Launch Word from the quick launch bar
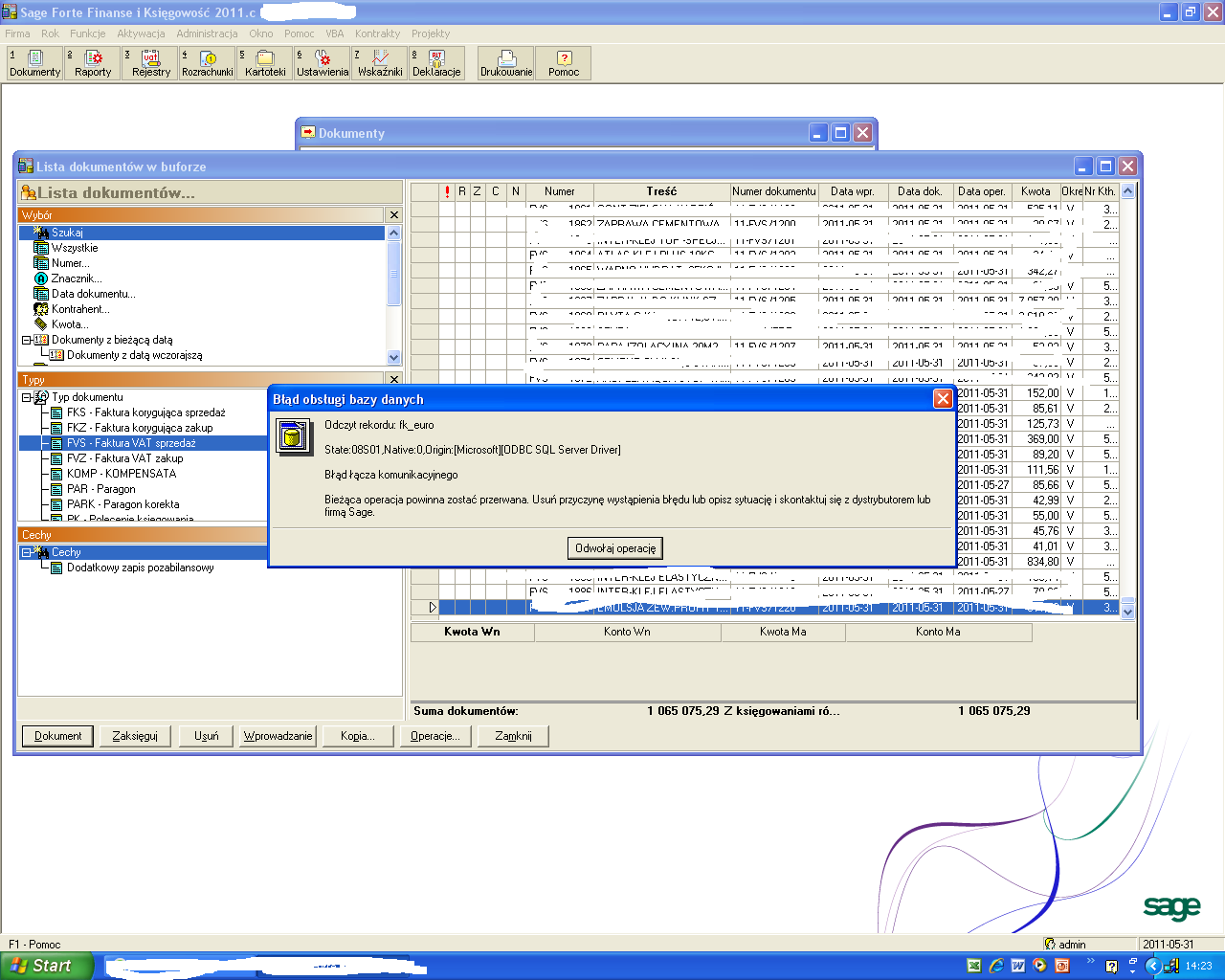Viewport: 1225px width, 980px height. click(1017, 966)
